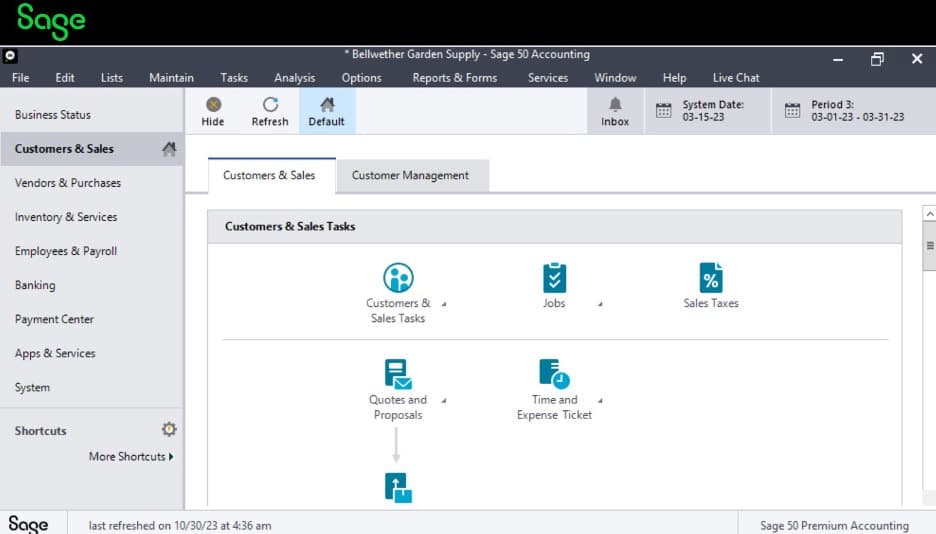Click the vertical scrollbar thumb
The image size is (936, 534).
pyautogui.click(x=929, y=245)
